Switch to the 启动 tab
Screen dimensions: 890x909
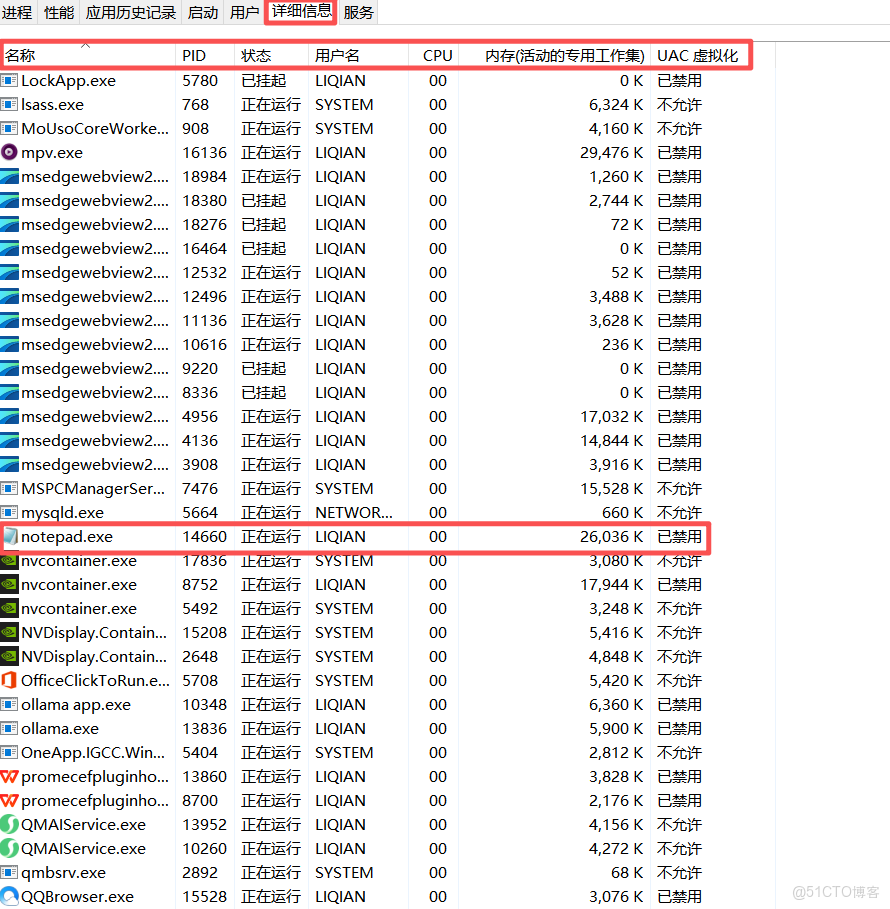203,12
